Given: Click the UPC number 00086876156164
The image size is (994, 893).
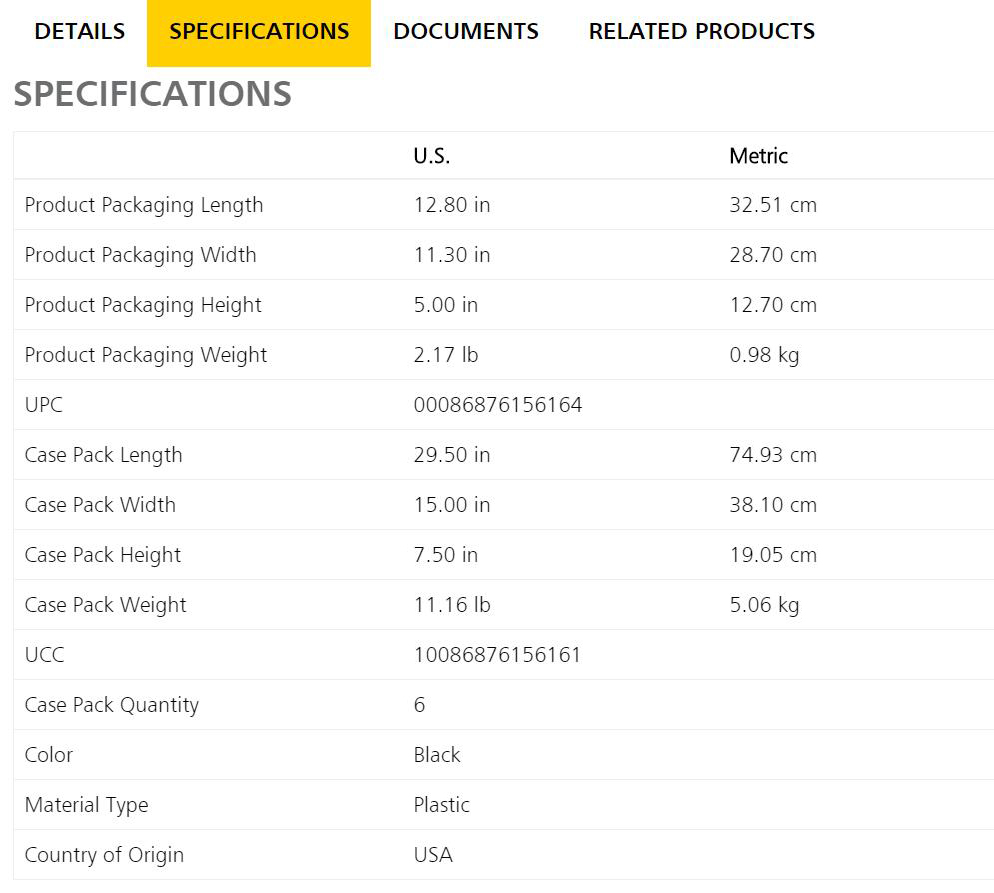Looking at the screenshot, I should click(498, 405).
